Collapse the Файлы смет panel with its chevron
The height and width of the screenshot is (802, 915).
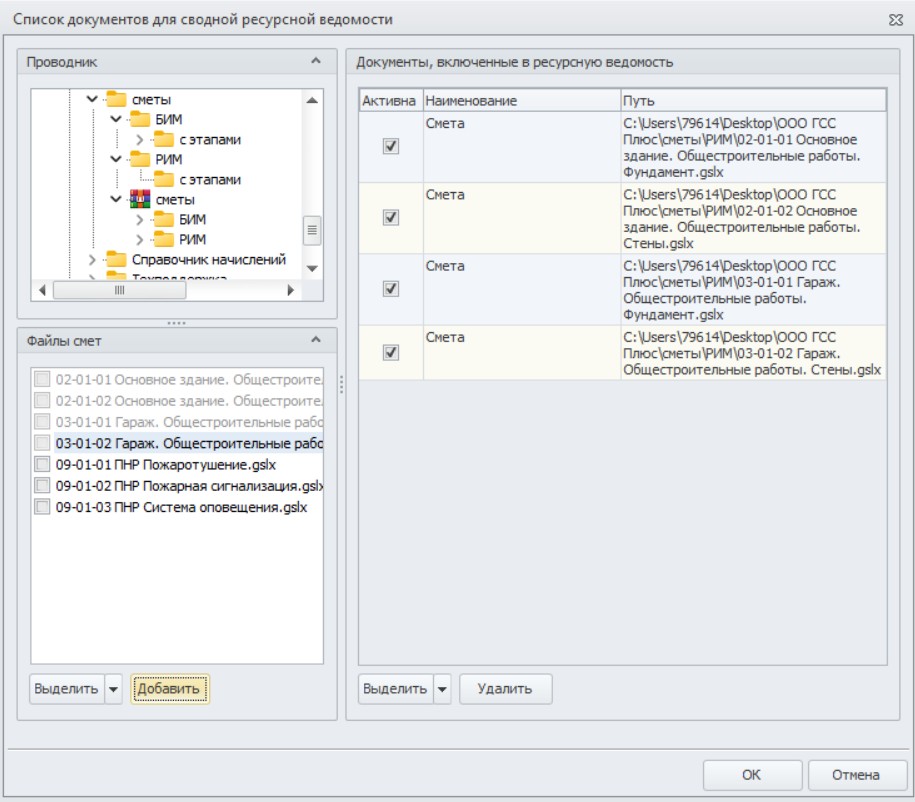(316, 340)
